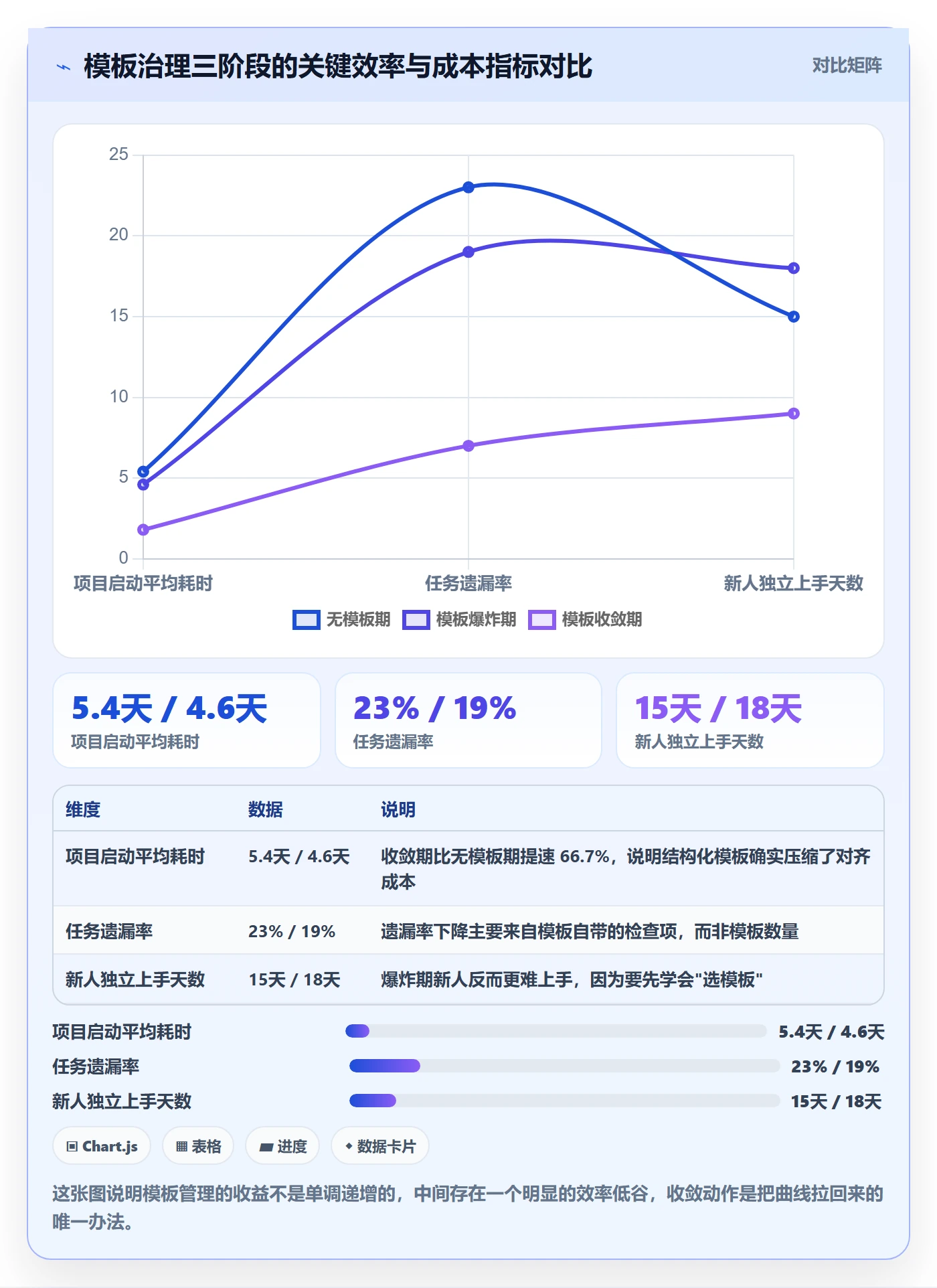This screenshot has height=1288, width=937.
Task: Click the 任务遗漏率 progress bar
Action: coord(565,1066)
